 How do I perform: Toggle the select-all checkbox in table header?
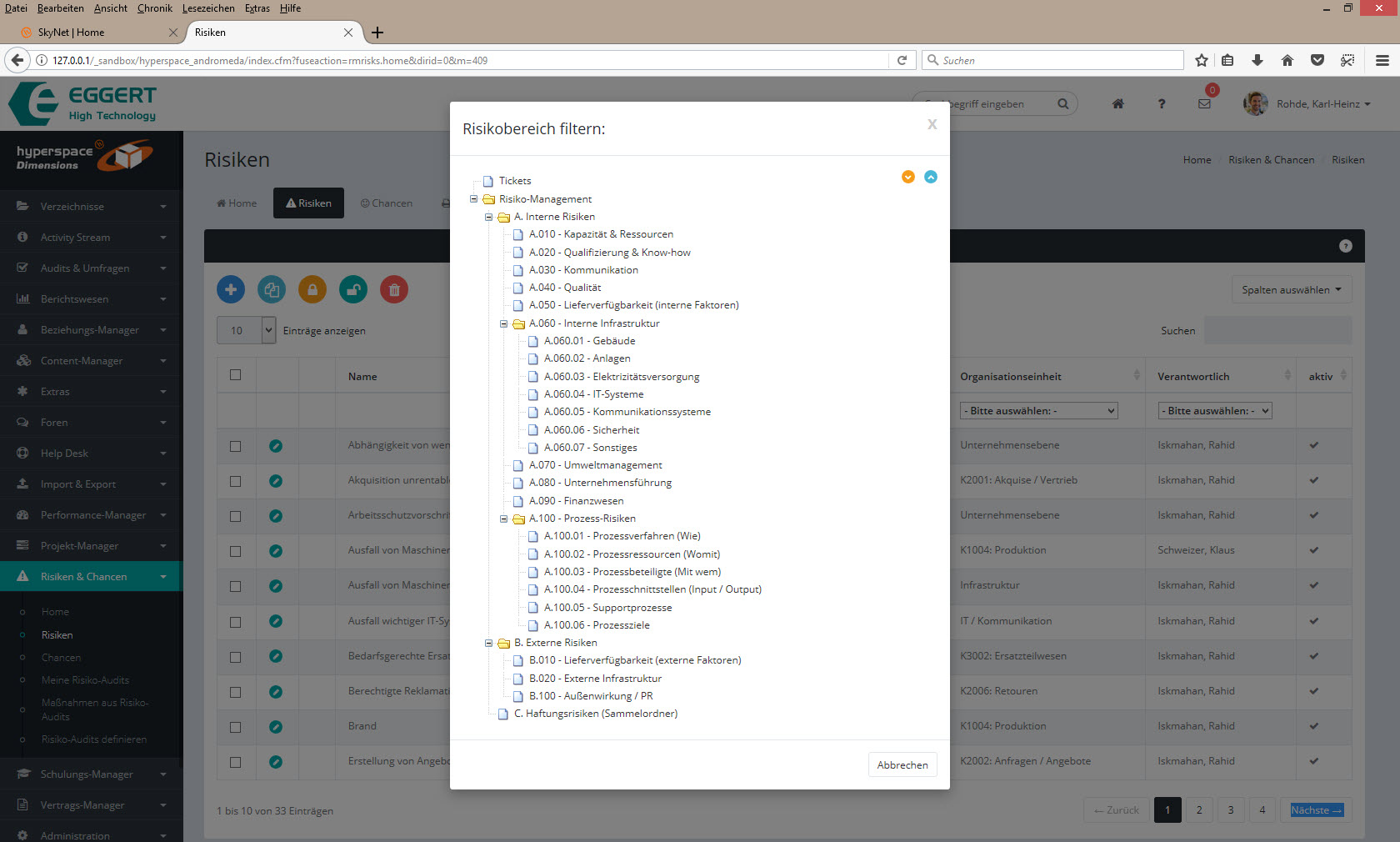[236, 375]
